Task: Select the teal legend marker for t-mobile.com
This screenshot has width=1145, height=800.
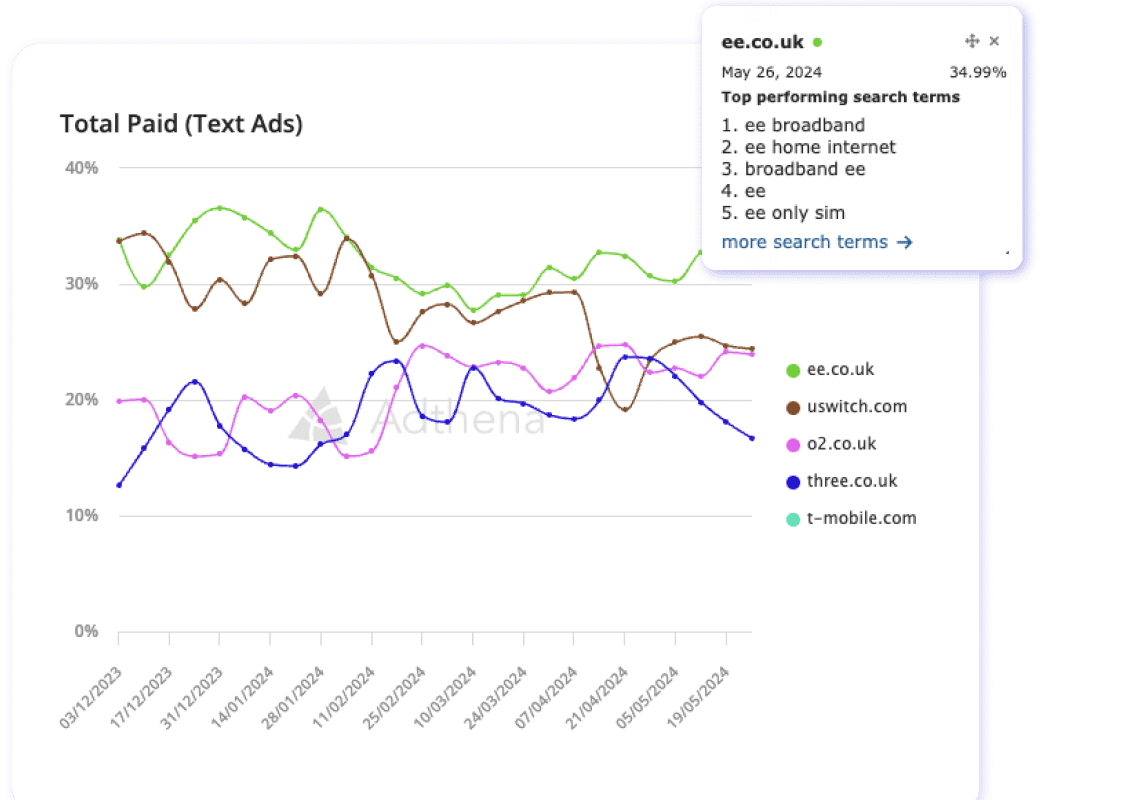Action: tap(795, 518)
